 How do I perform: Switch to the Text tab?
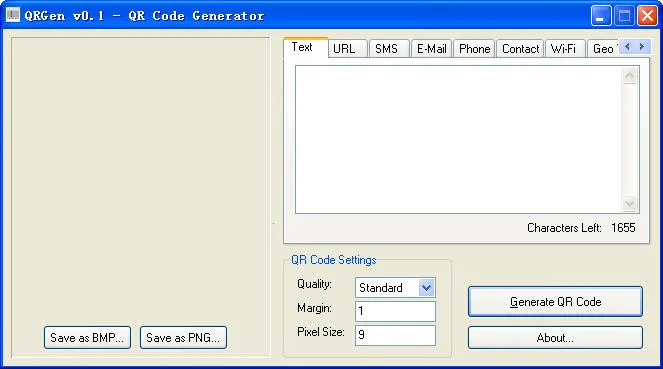pos(306,47)
